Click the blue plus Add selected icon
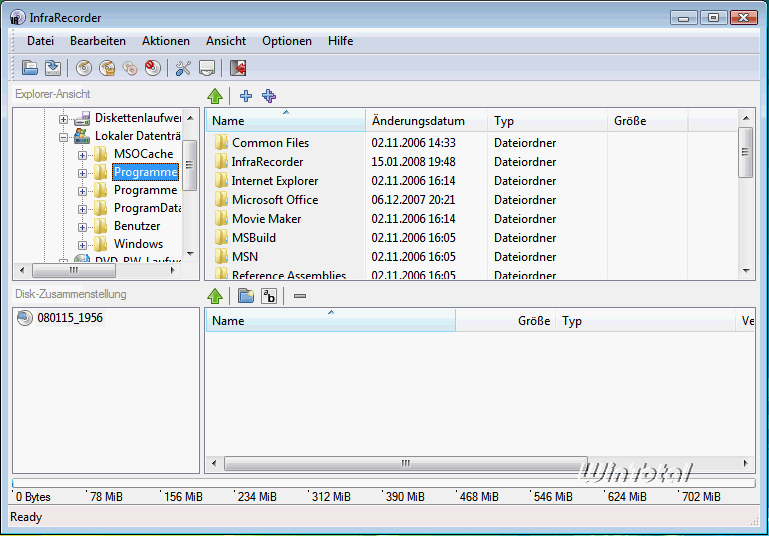The height and width of the screenshot is (536, 769). (246, 96)
